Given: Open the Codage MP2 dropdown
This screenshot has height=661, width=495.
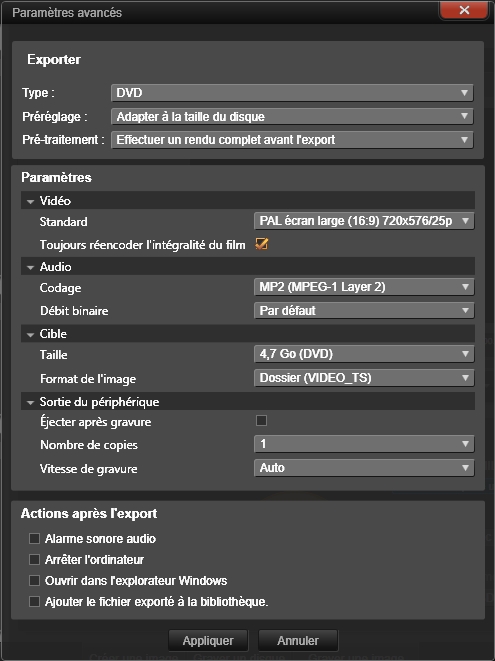Looking at the screenshot, I should (x=364, y=287).
